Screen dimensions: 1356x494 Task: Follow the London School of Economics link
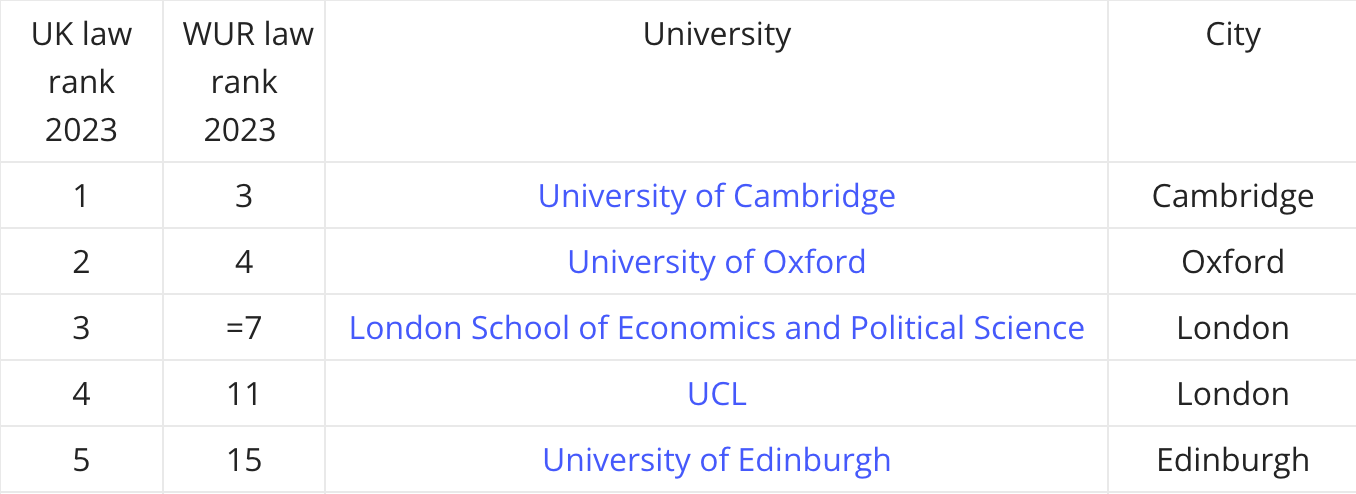click(x=716, y=327)
